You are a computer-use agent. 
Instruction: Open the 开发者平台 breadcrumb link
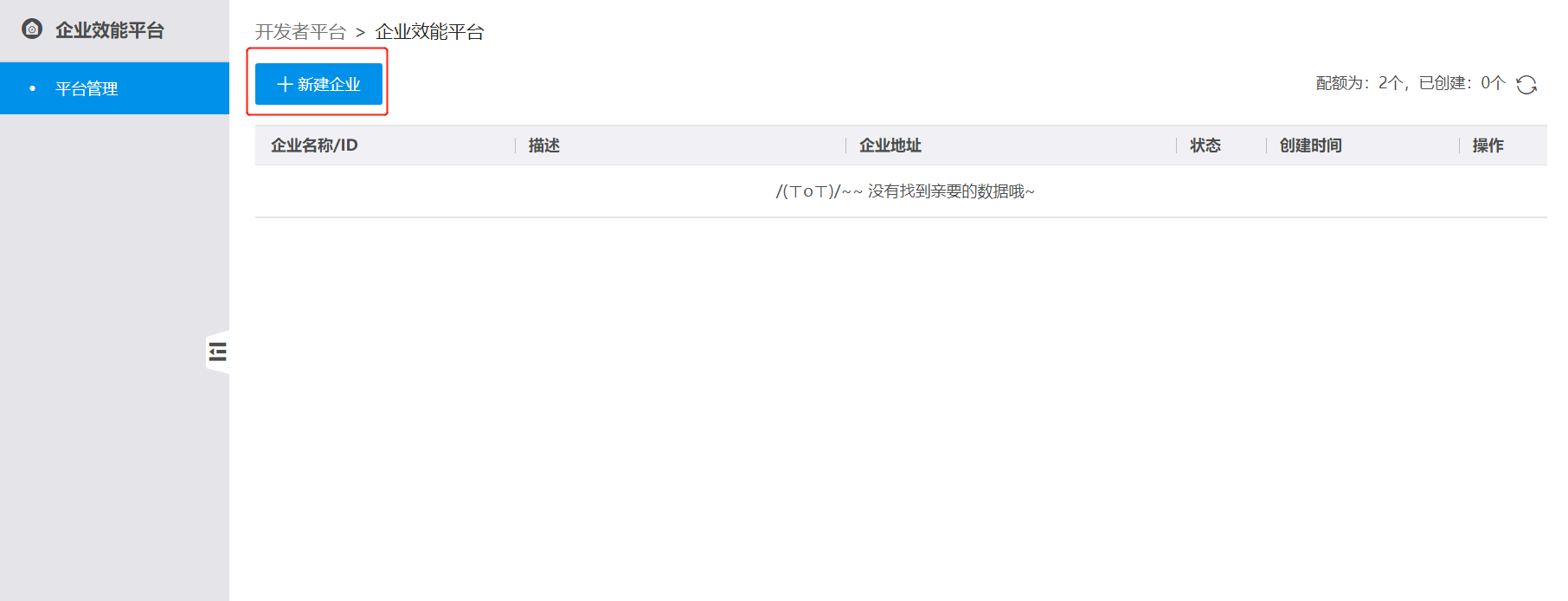pyautogui.click(x=300, y=32)
